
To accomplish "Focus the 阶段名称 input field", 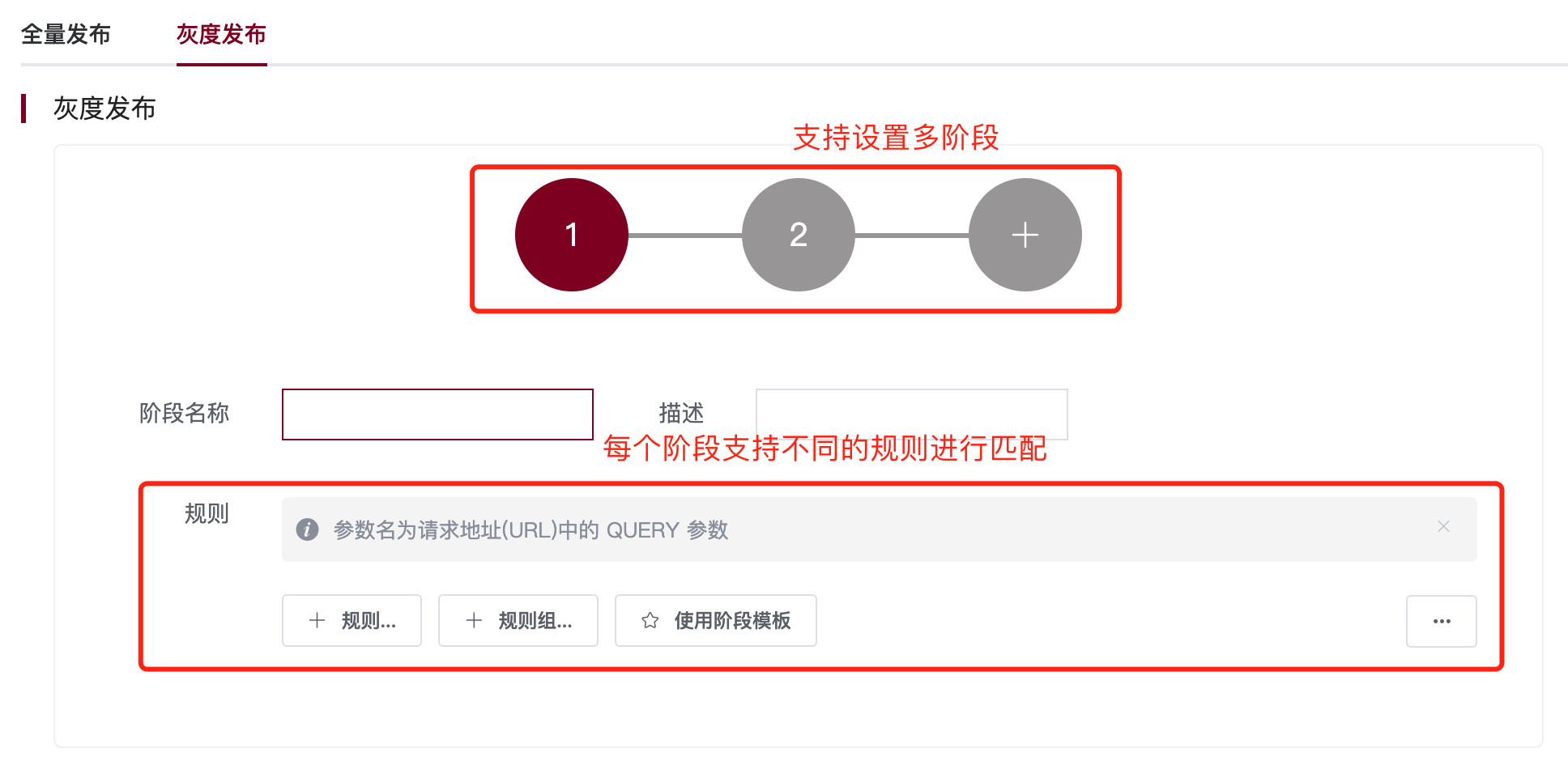I will click(x=437, y=415).
